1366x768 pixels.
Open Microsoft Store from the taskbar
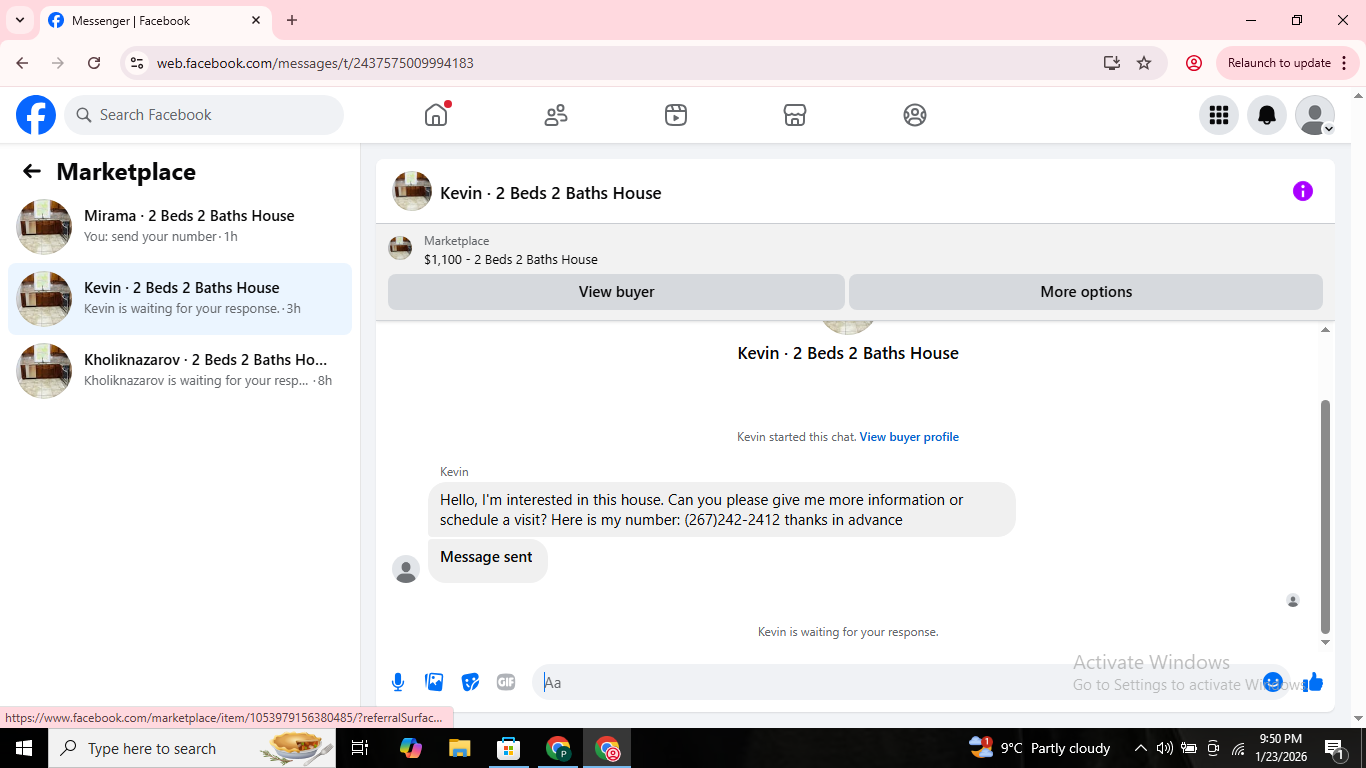coord(509,748)
